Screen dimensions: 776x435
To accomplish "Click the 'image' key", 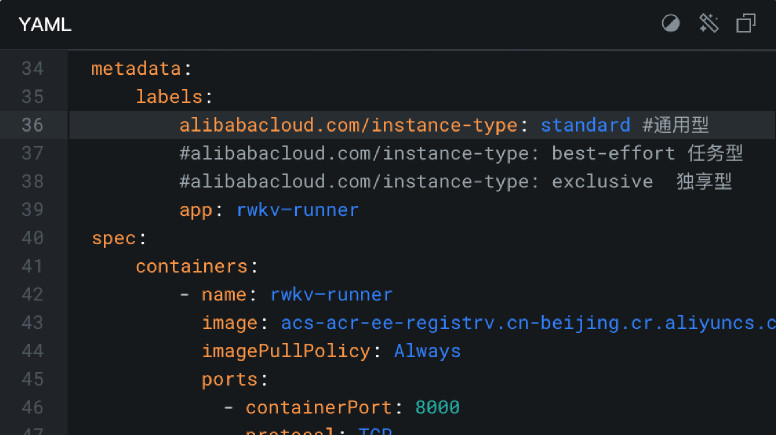I will pyautogui.click(x=230, y=323).
